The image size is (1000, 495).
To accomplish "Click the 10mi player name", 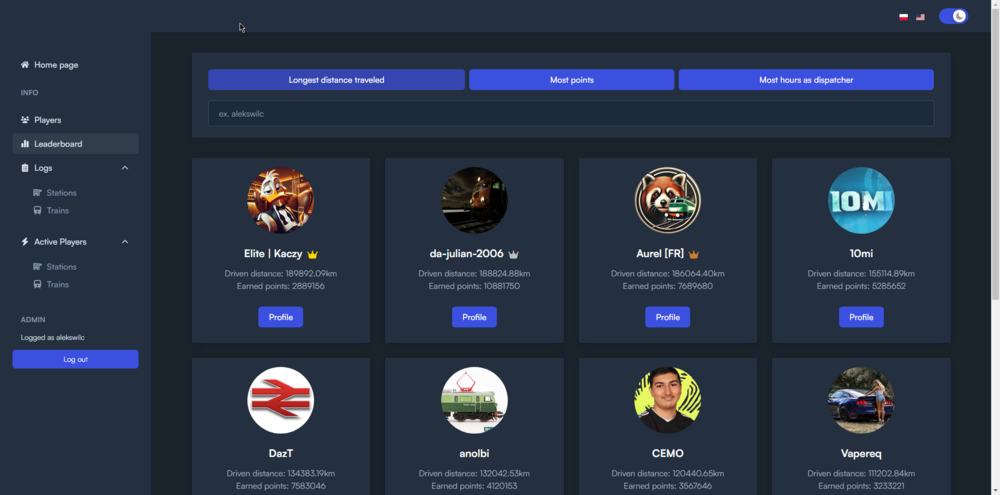I will pos(862,254).
